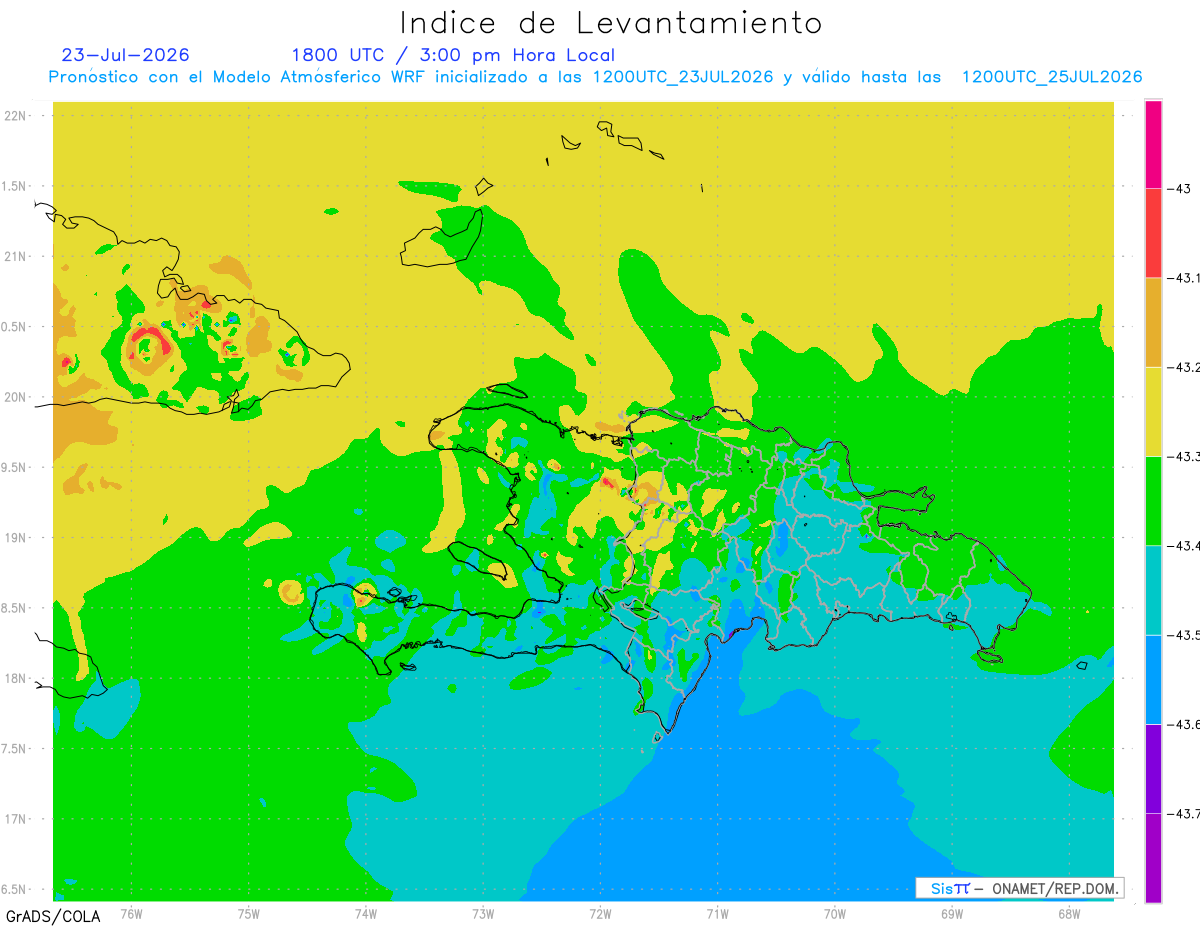Click the "71W" longitude label
1200x927 pixels.
(717, 913)
